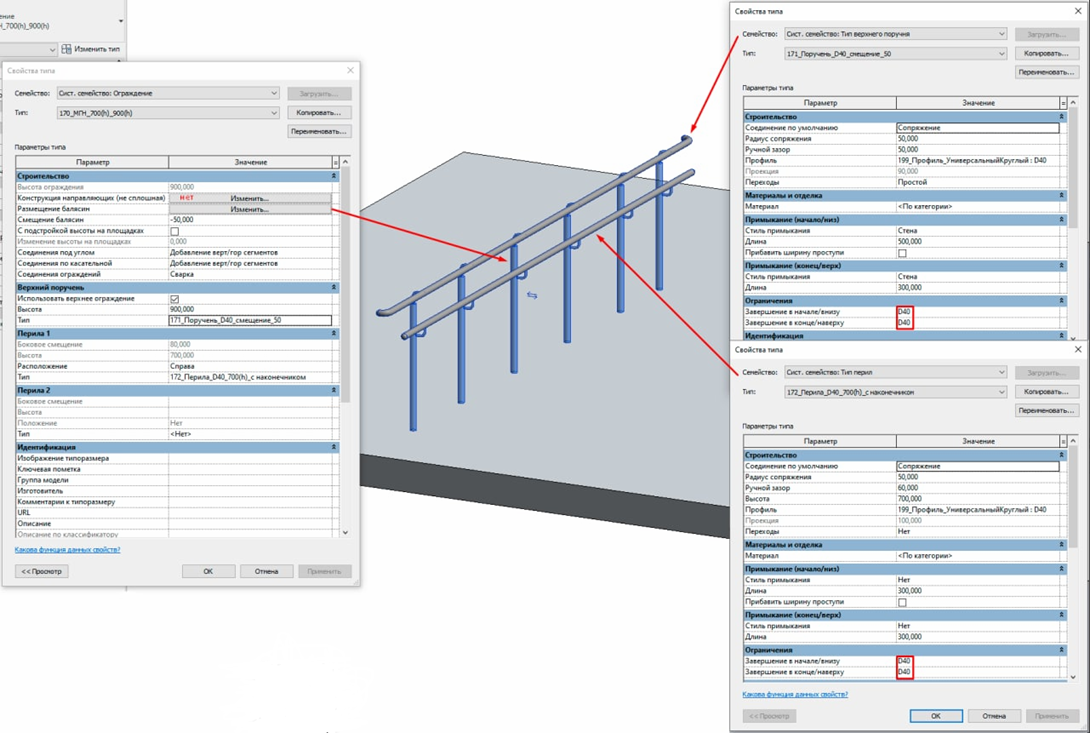
Task: Toggle С подстройкой высоты на площадках checkbox
Action: [x=174, y=231]
